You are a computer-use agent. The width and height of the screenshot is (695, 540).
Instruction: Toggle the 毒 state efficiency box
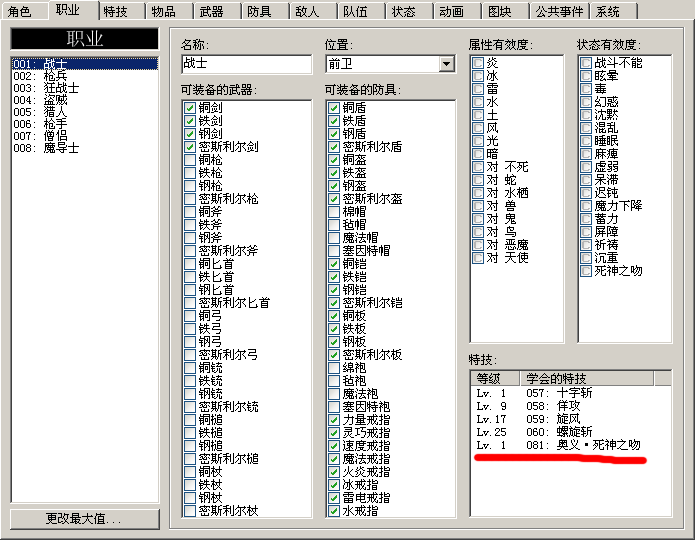586,89
